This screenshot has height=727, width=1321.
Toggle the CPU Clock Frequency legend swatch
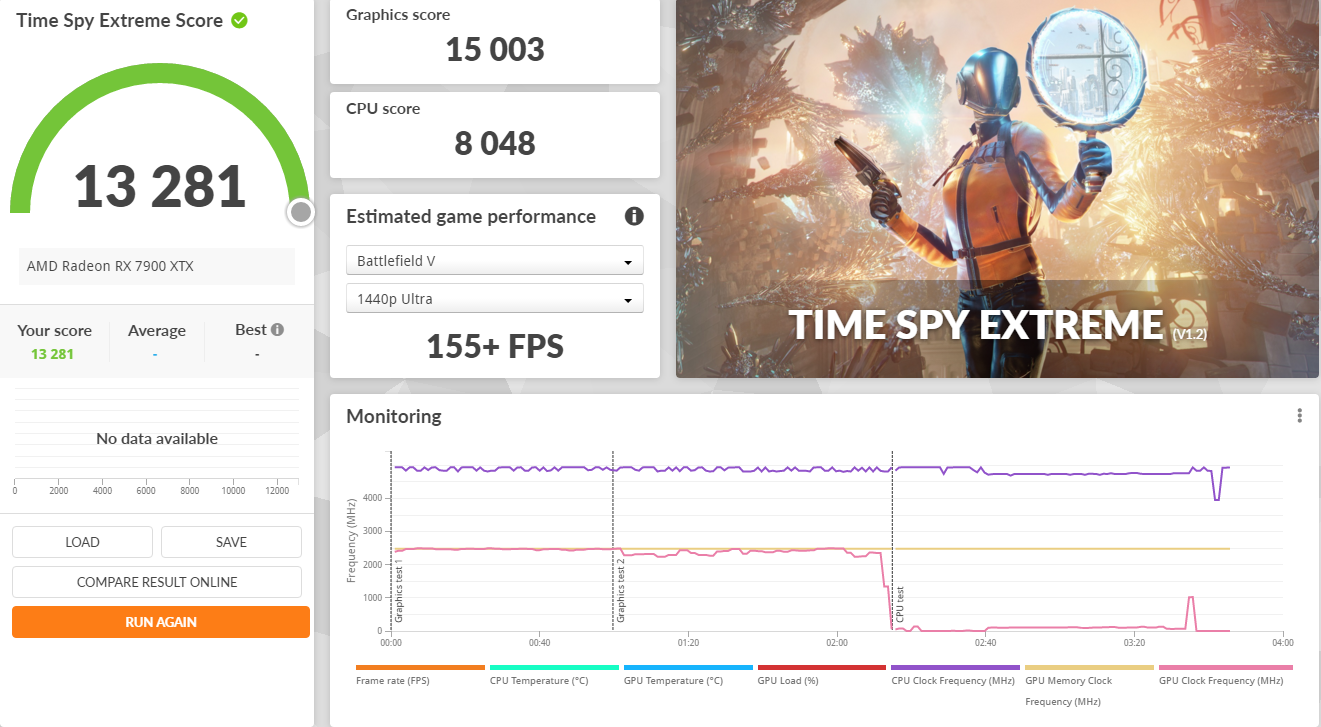(x=956, y=667)
